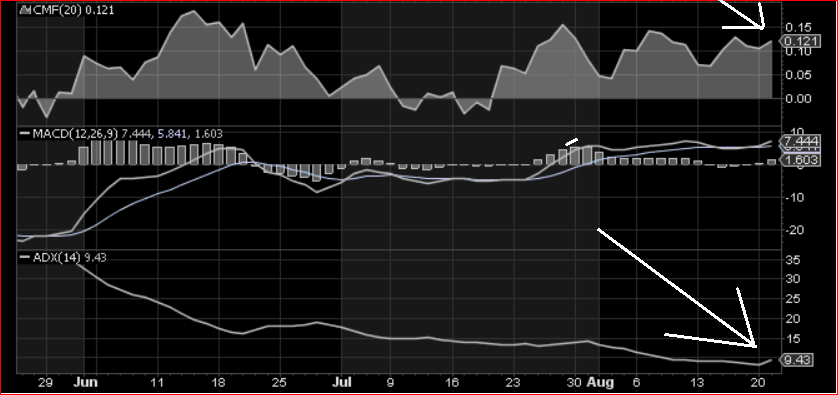Click the 18 label on date axis
Image resolution: width=838 pixels, height=395 pixels.
[x=219, y=383]
